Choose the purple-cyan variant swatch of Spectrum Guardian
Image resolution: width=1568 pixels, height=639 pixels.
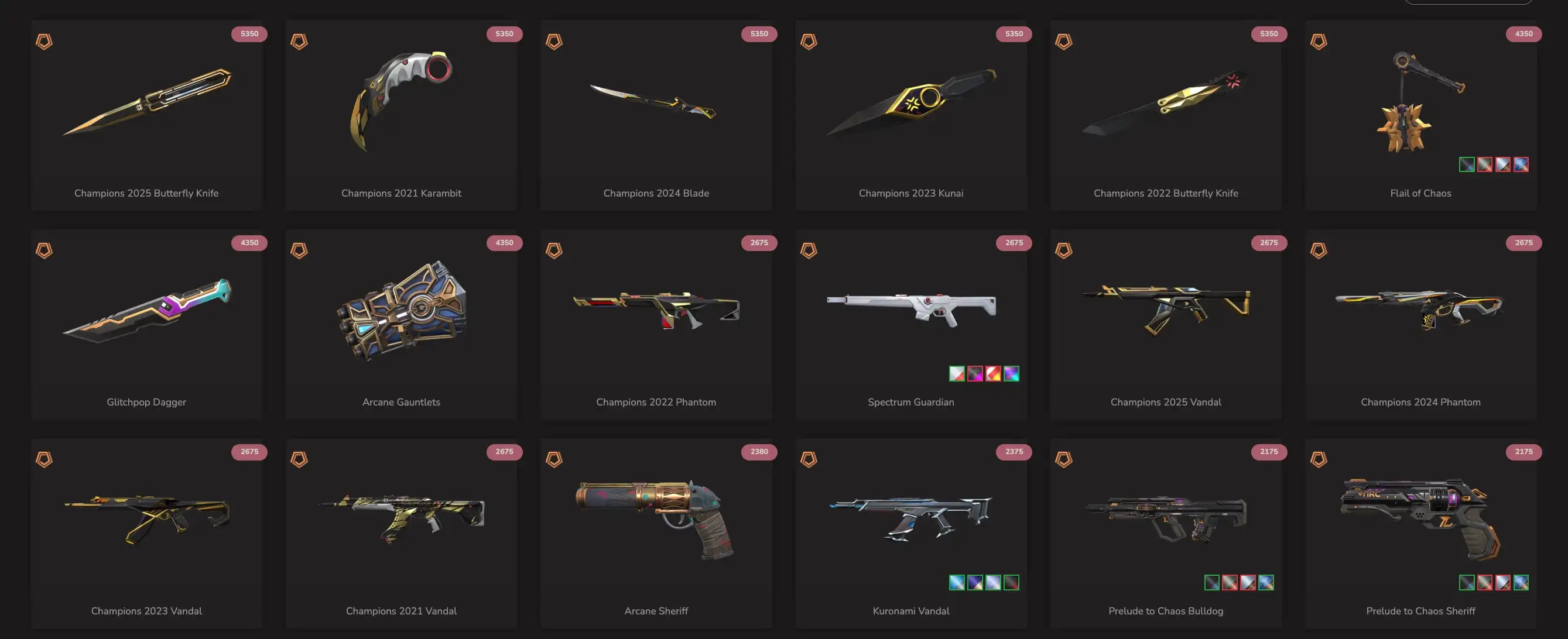tap(1011, 373)
